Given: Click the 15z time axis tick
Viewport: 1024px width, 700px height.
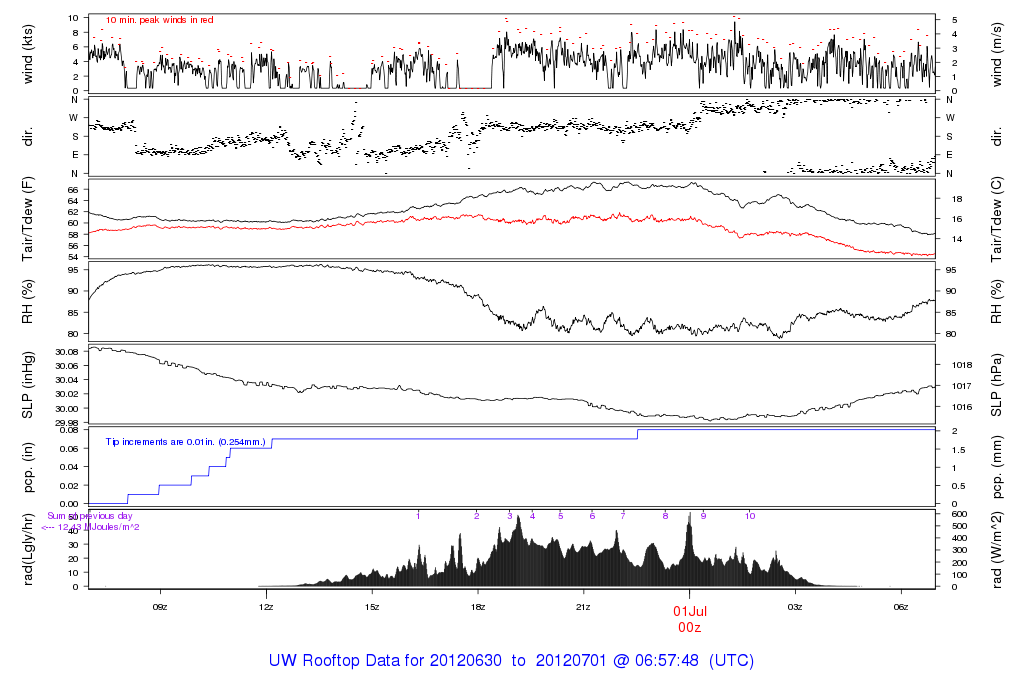Looking at the screenshot, I should click(x=372, y=606).
